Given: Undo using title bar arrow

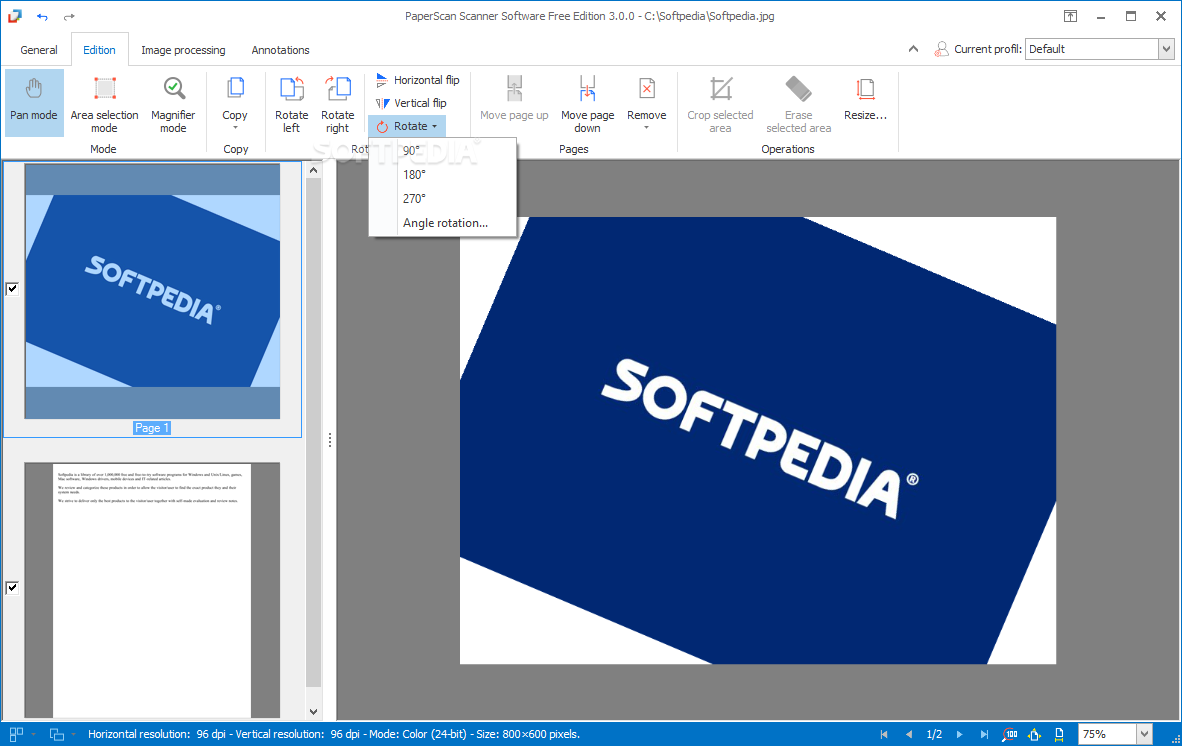Looking at the screenshot, I should coord(42,17).
